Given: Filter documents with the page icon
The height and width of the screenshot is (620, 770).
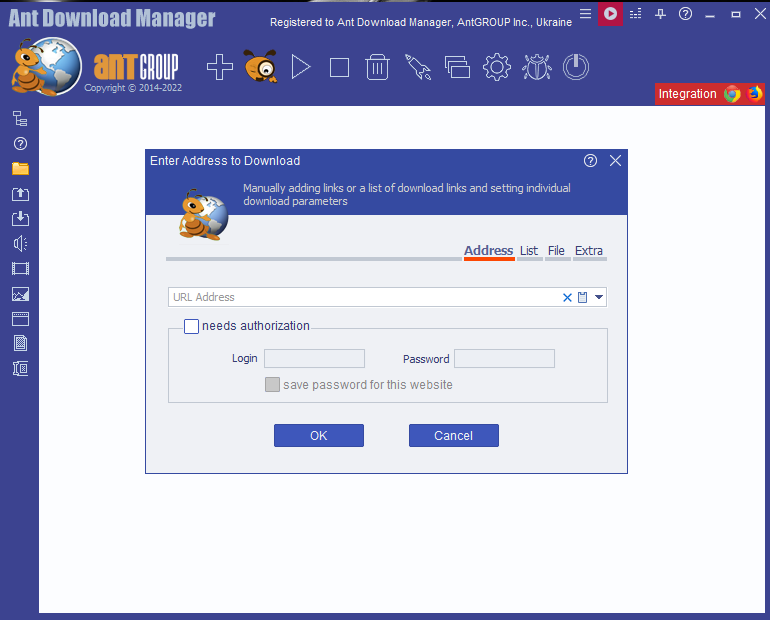Looking at the screenshot, I should point(20,343).
